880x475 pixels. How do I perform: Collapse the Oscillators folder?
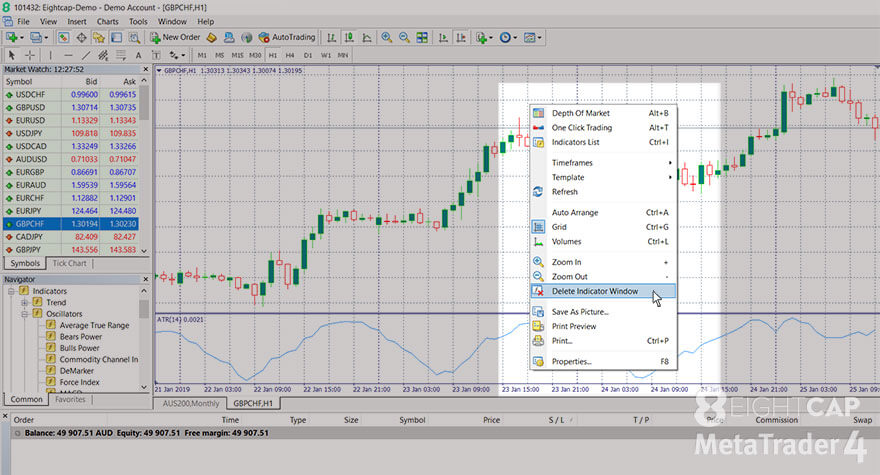point(24,314)
